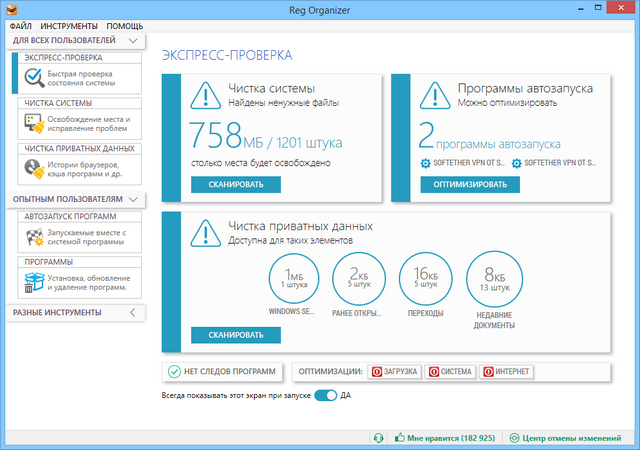The width and height of the screenshot is (640, 450).
Task: Click the Освобождение места и исправление проблем description
Action: click(x=89, y=124)
